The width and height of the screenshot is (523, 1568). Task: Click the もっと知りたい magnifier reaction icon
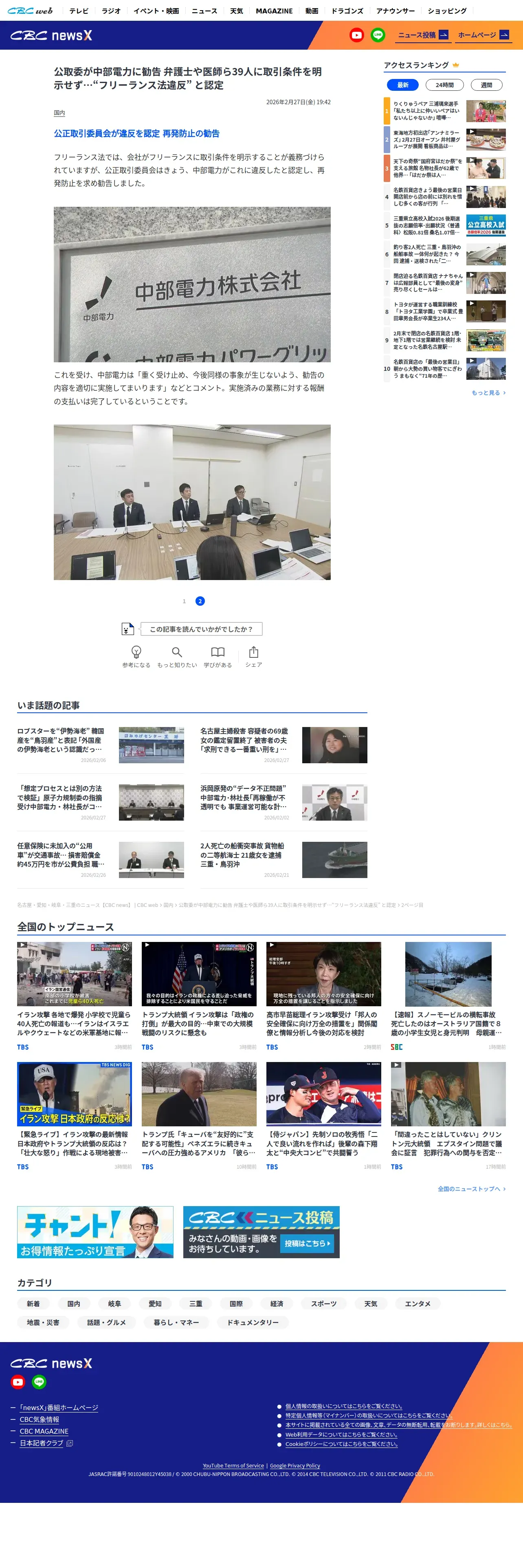pyautogui.click(x=176, y=652)
